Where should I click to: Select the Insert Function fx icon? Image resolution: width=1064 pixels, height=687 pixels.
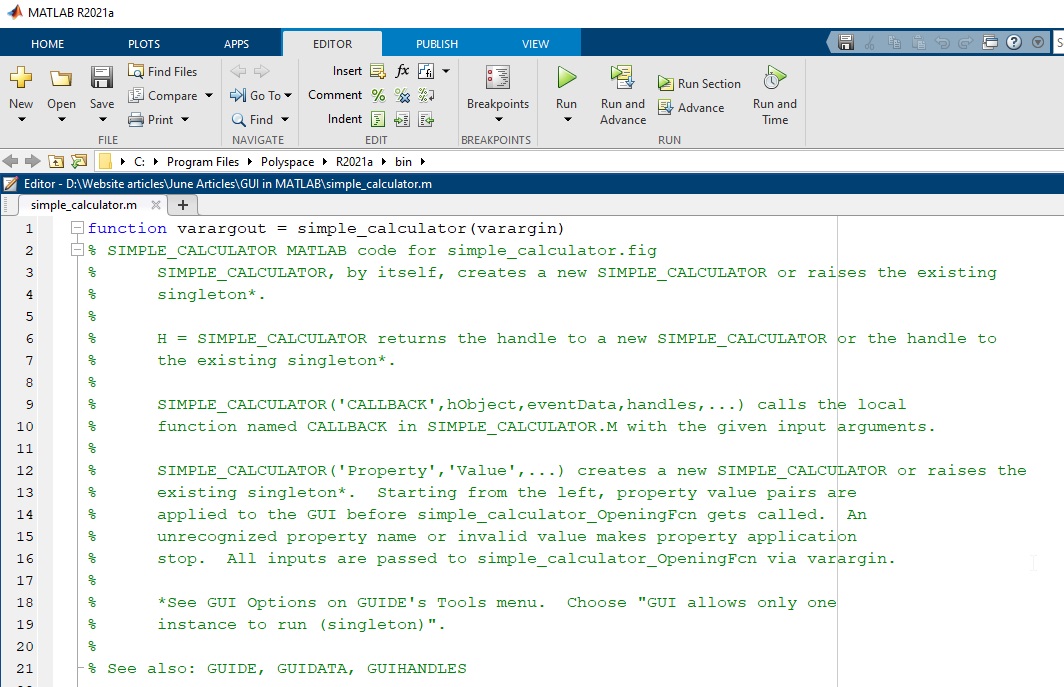click(x=403, y=70)
